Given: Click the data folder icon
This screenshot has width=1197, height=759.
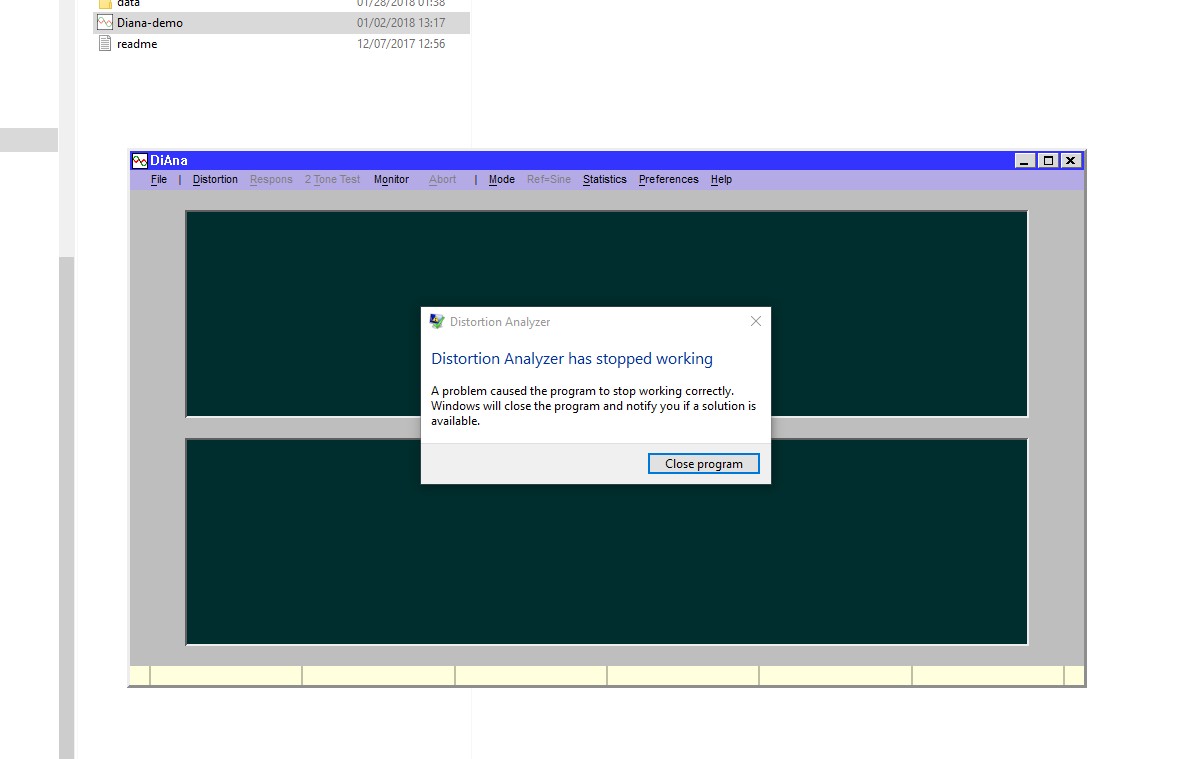Looking at the screenshot, I should (x=105, y=4).
